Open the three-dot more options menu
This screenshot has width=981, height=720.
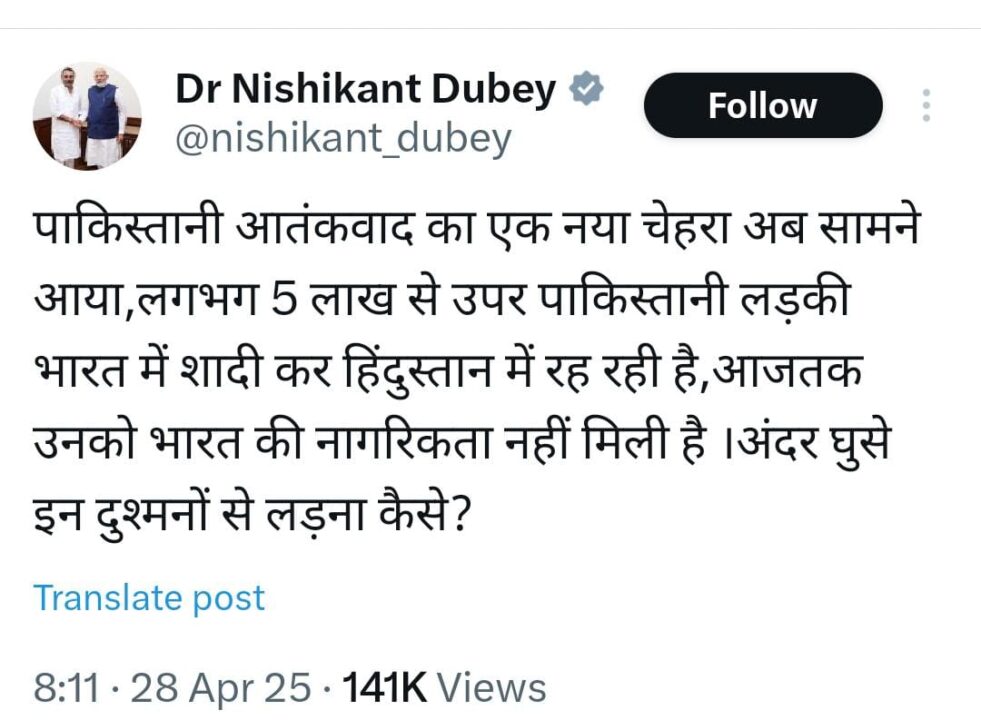927,105
